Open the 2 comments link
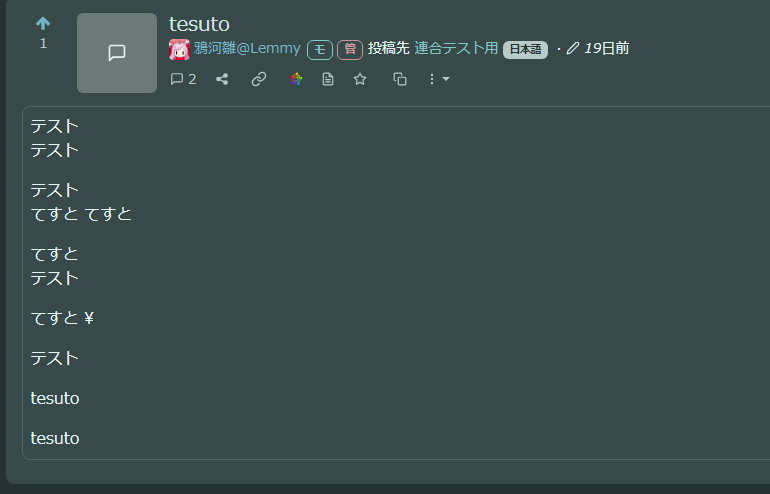 [x=183, y=79]
